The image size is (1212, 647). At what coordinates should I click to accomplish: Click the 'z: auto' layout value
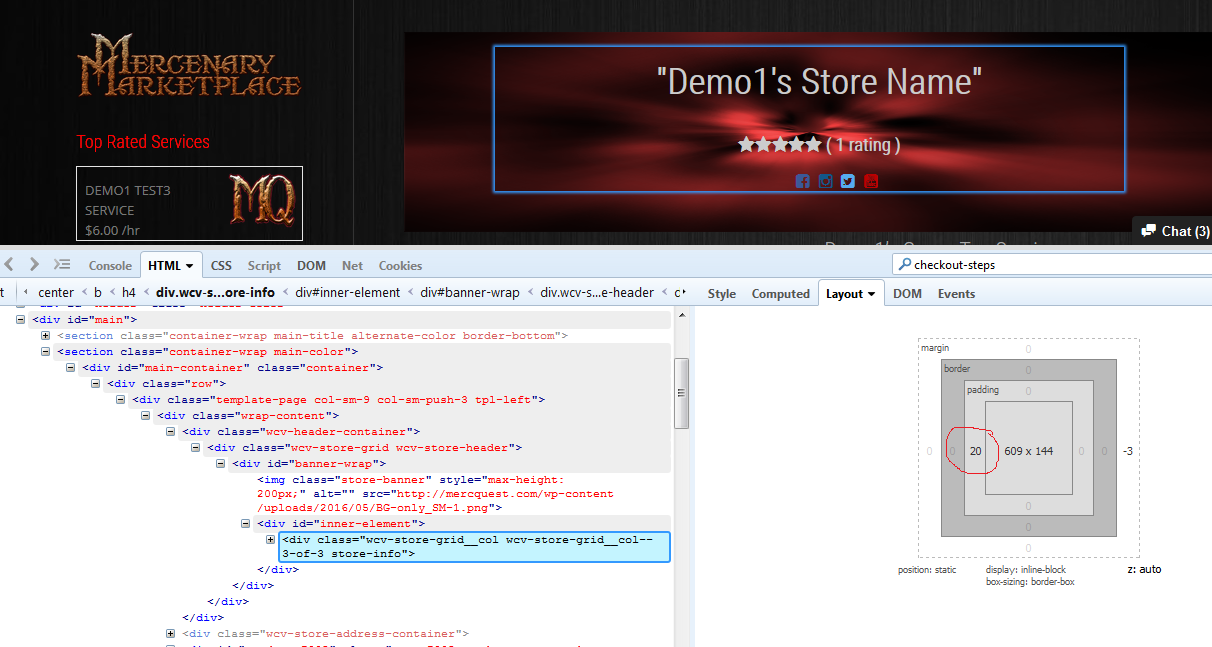[x=1144, y=569]
